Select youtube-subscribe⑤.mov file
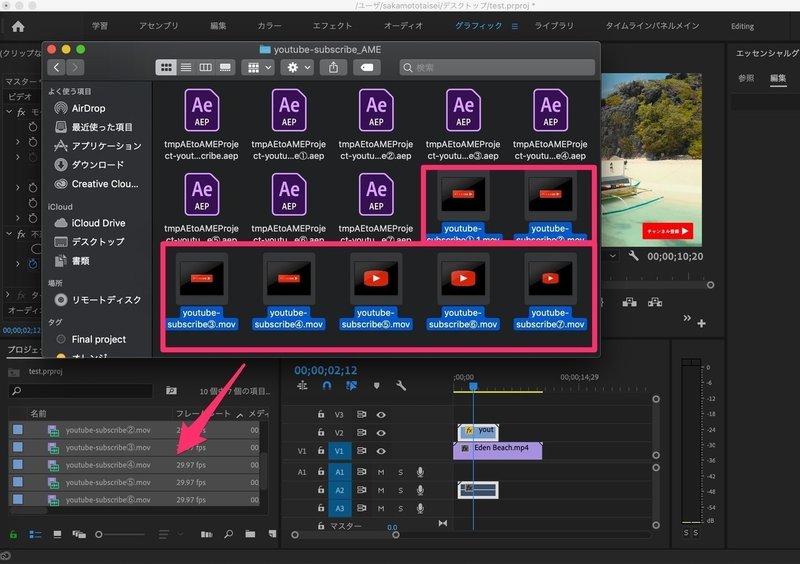This screenshot has width=800, height=564. point(376,291)
